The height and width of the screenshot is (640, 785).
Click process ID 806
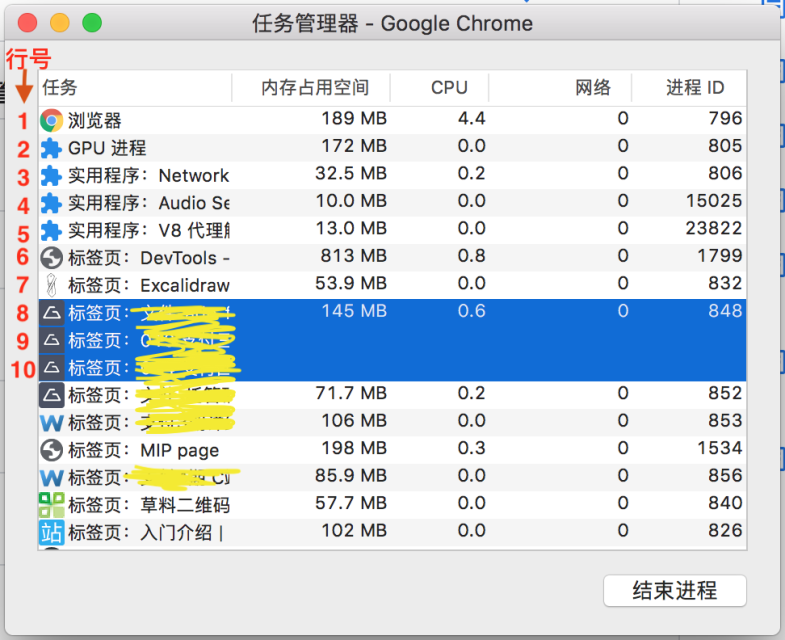725,174
